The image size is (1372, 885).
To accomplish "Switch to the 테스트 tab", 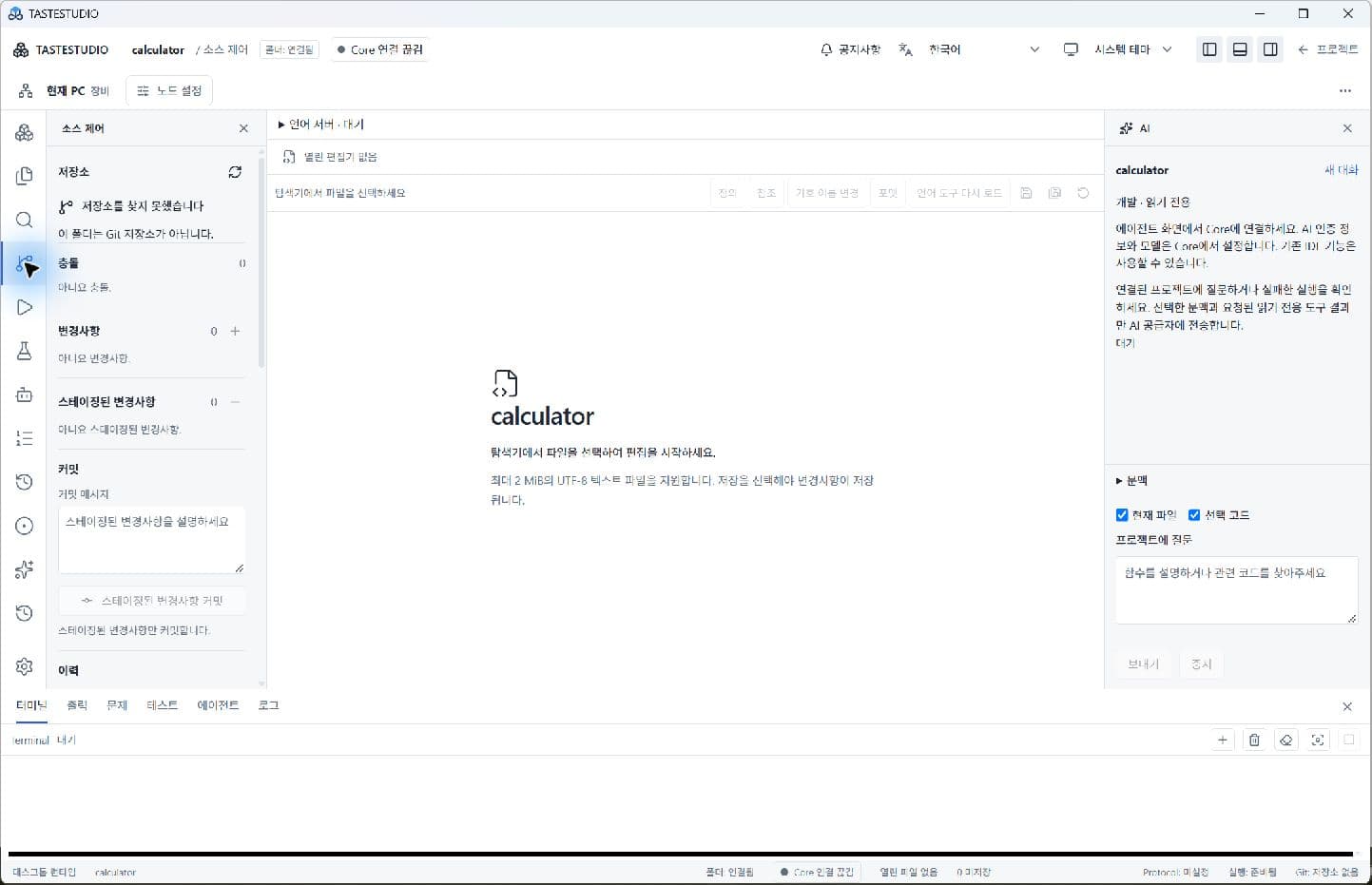I will pyautogui.click(x=162, y=705).
